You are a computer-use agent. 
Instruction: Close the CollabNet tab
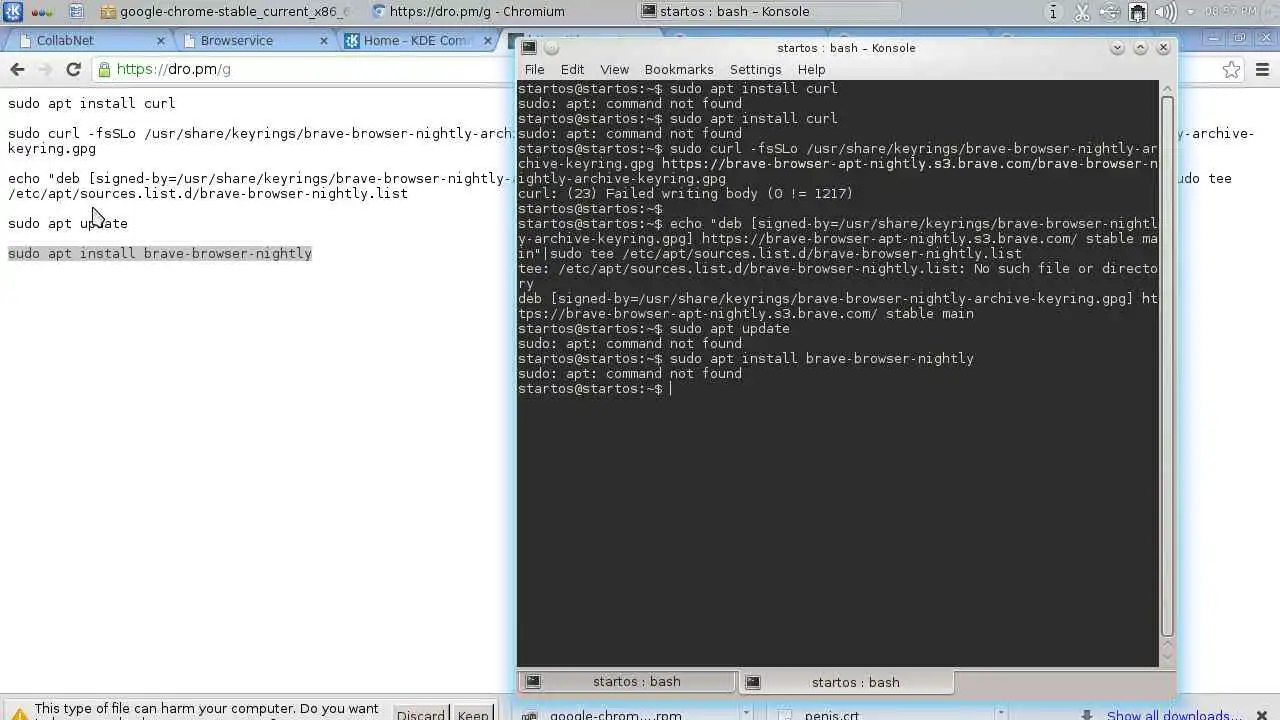click(x=161, y=40)
